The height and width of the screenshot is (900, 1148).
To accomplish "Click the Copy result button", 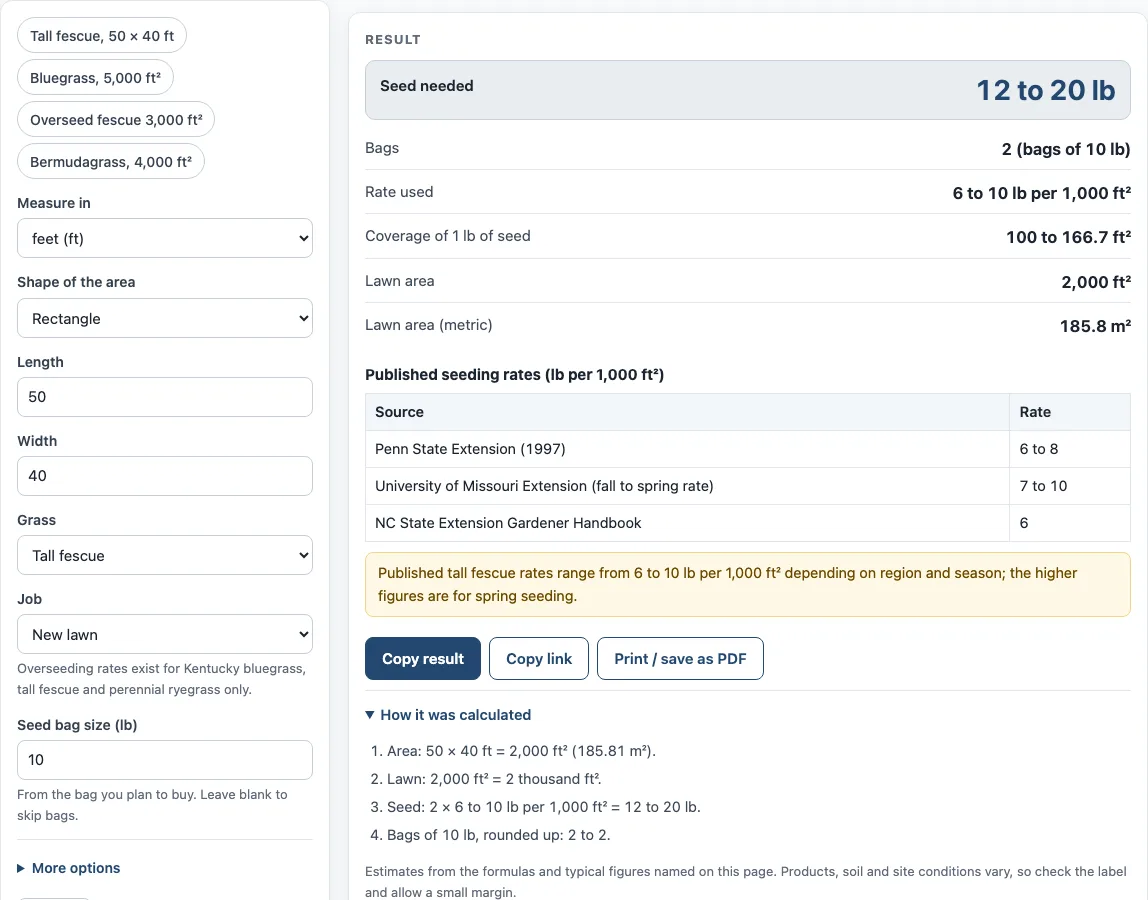I will pyautogui.click(x=423, y=658).
